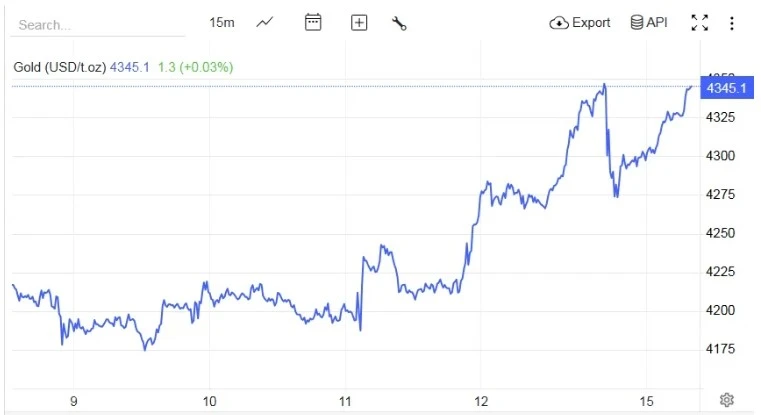761x415 pixels.
Task: Open the line chart type selector
Action: click(265, 22)
